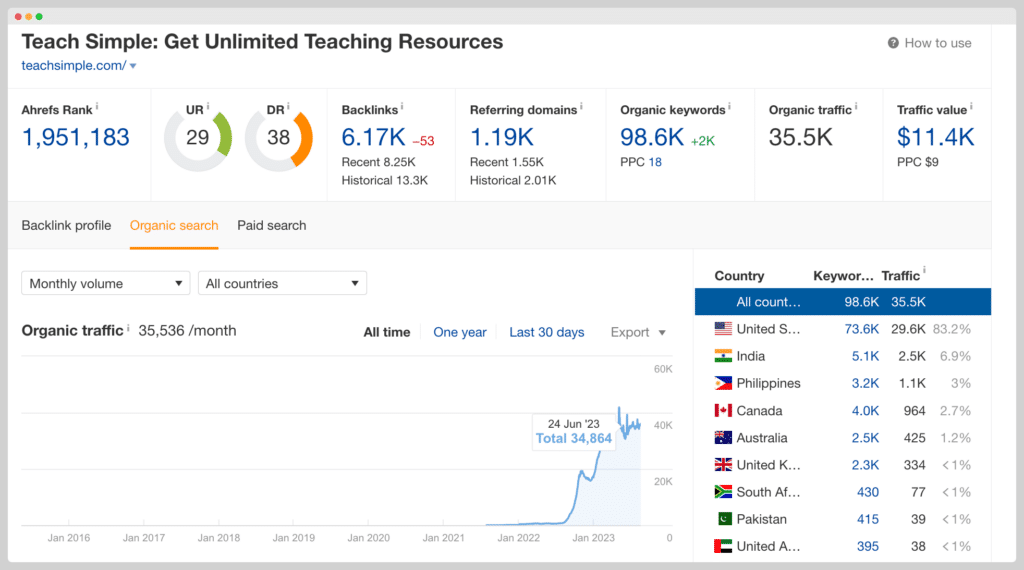The height and width of the screenshot is (570, 1024).
Task: Expand the dropdown arrow beside teachsimple.com/
Action: tap(133, 66)
